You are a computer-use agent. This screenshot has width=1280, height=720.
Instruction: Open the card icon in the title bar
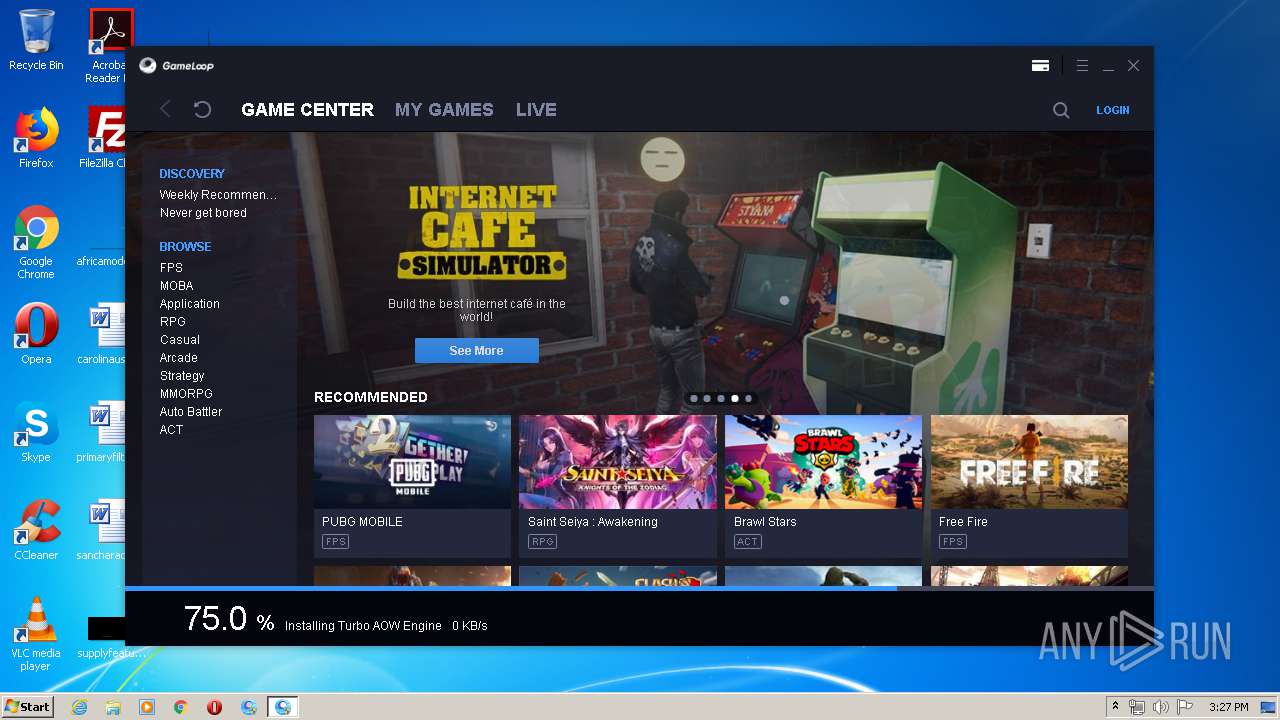1040,66
